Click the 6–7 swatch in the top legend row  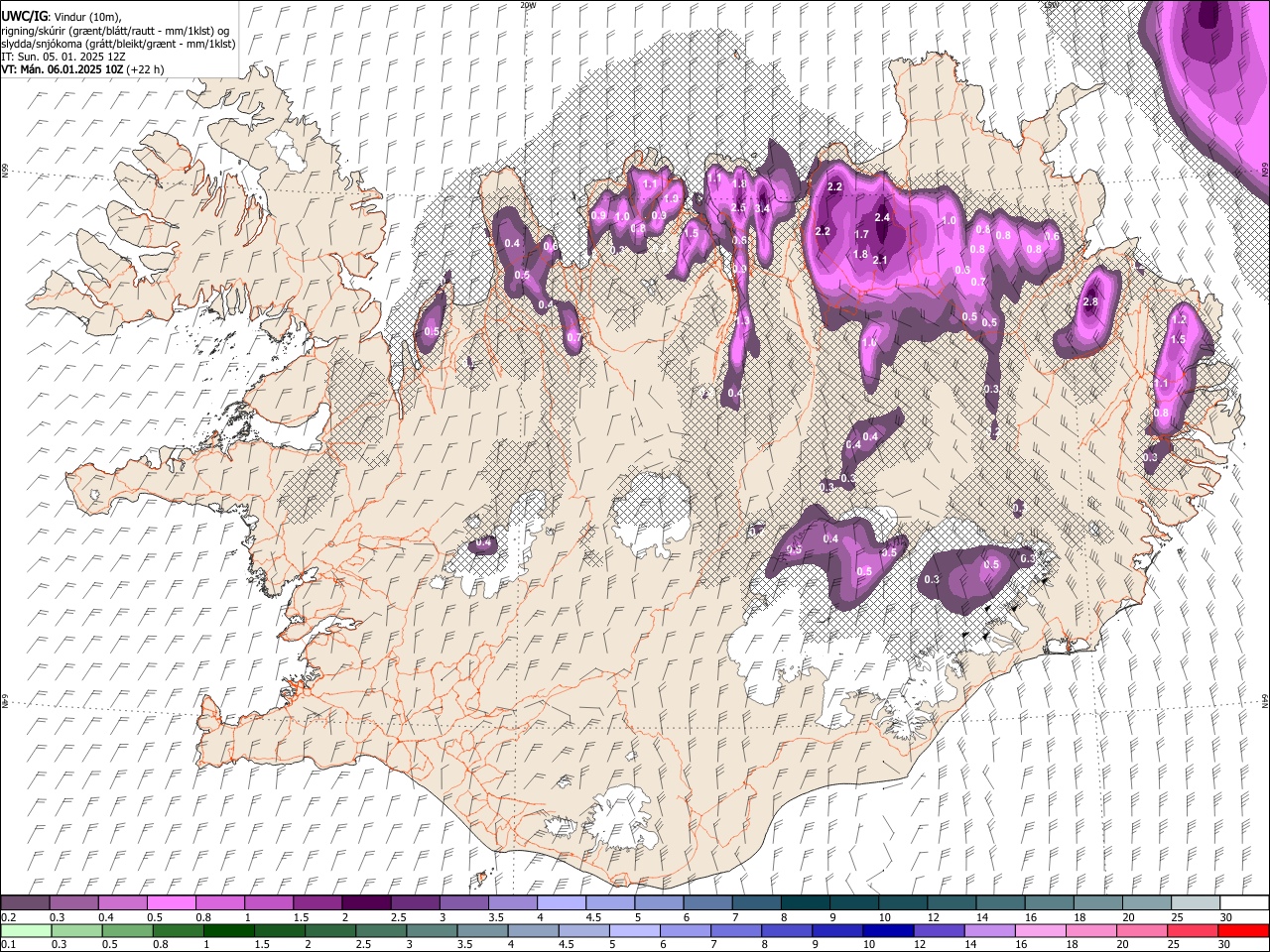pyautogui.click(x=706, y=903)
